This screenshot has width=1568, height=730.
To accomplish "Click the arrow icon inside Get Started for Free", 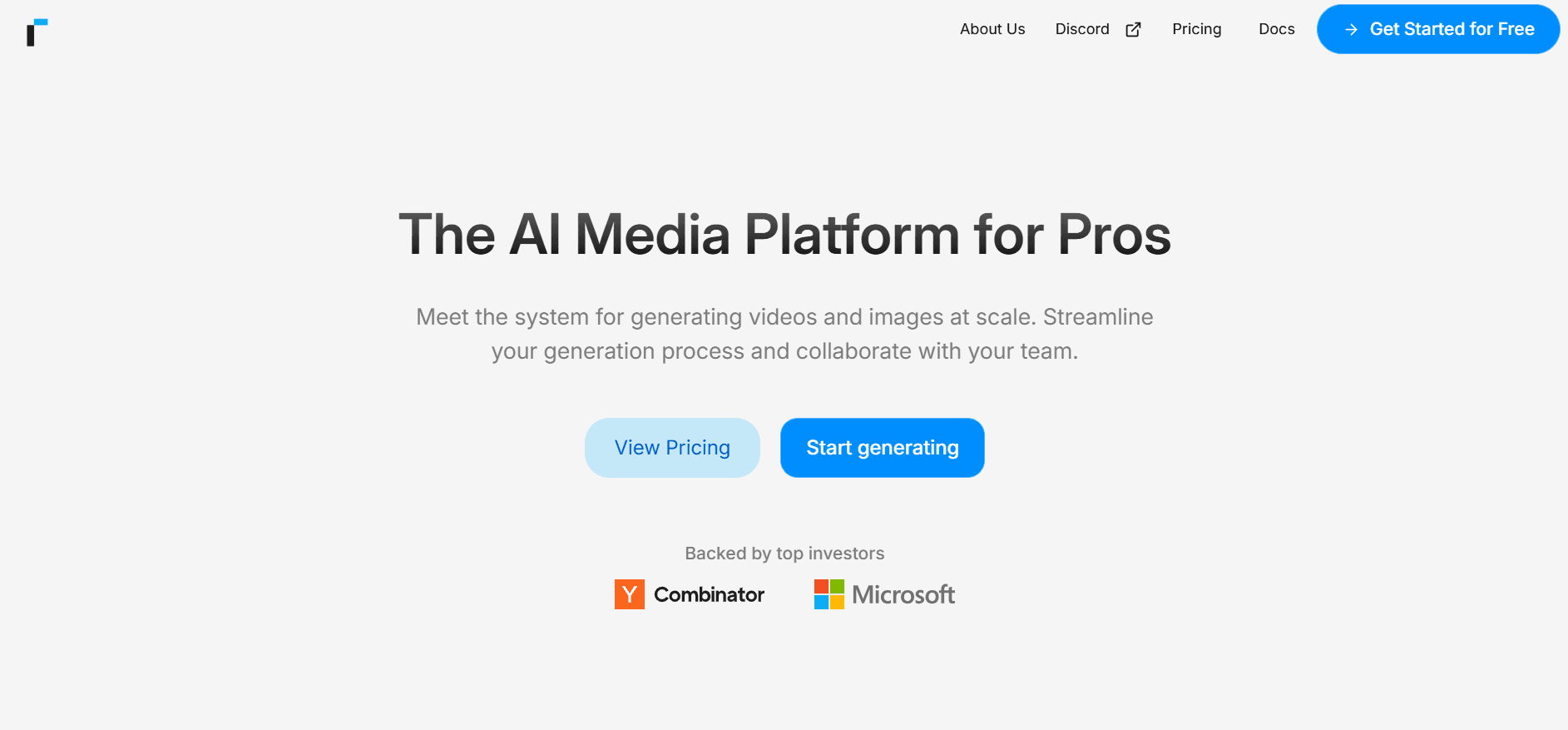I will click(x=1352, y=29).
